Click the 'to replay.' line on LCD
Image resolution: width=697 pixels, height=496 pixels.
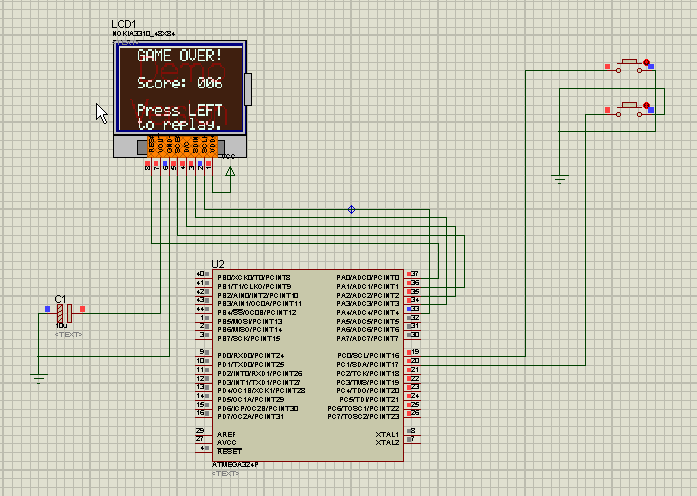pyautogui.click(x=179, y=124)
